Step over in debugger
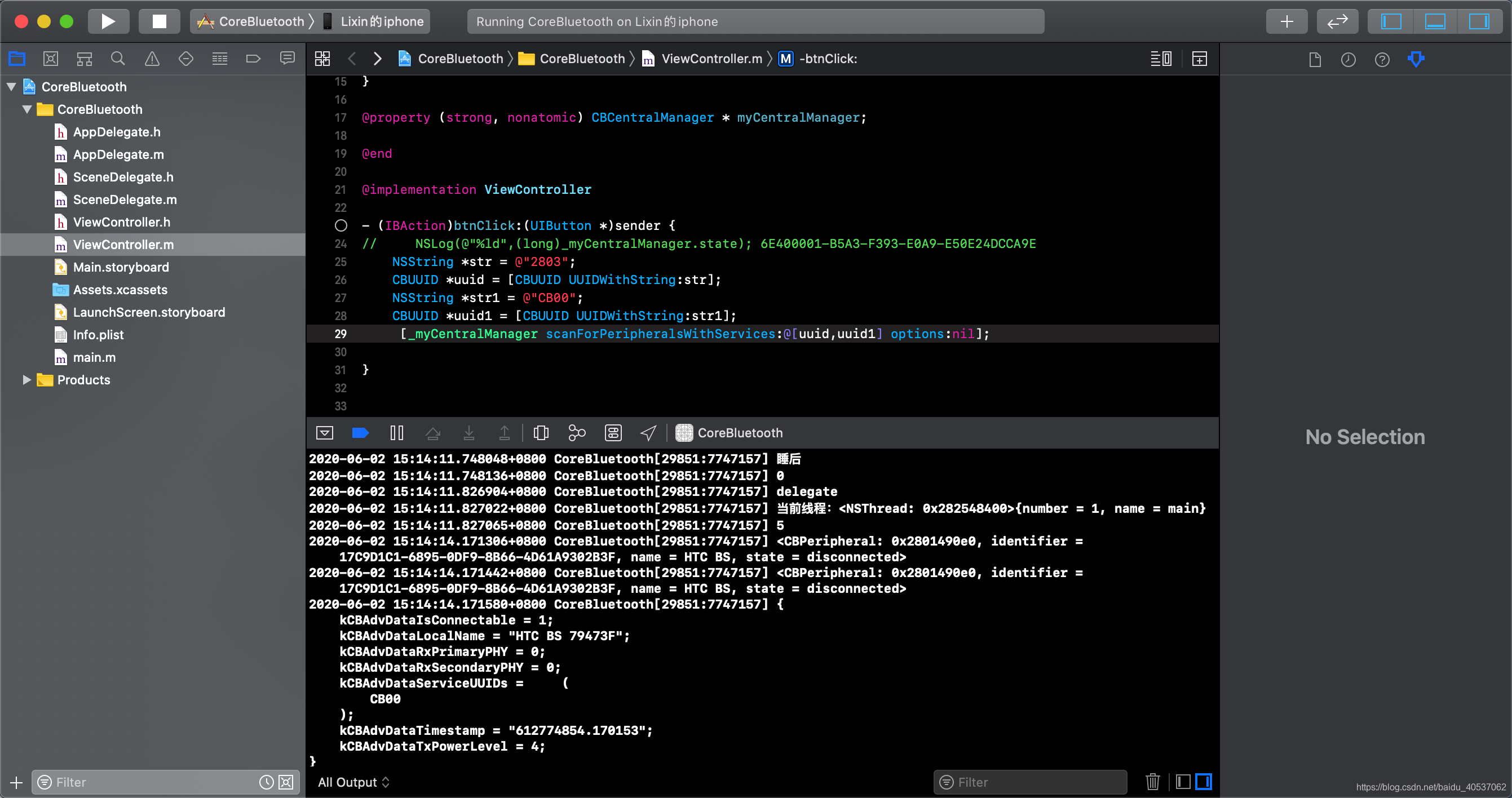The height and width of the screenshot is (798, 1512). [433, 433]
